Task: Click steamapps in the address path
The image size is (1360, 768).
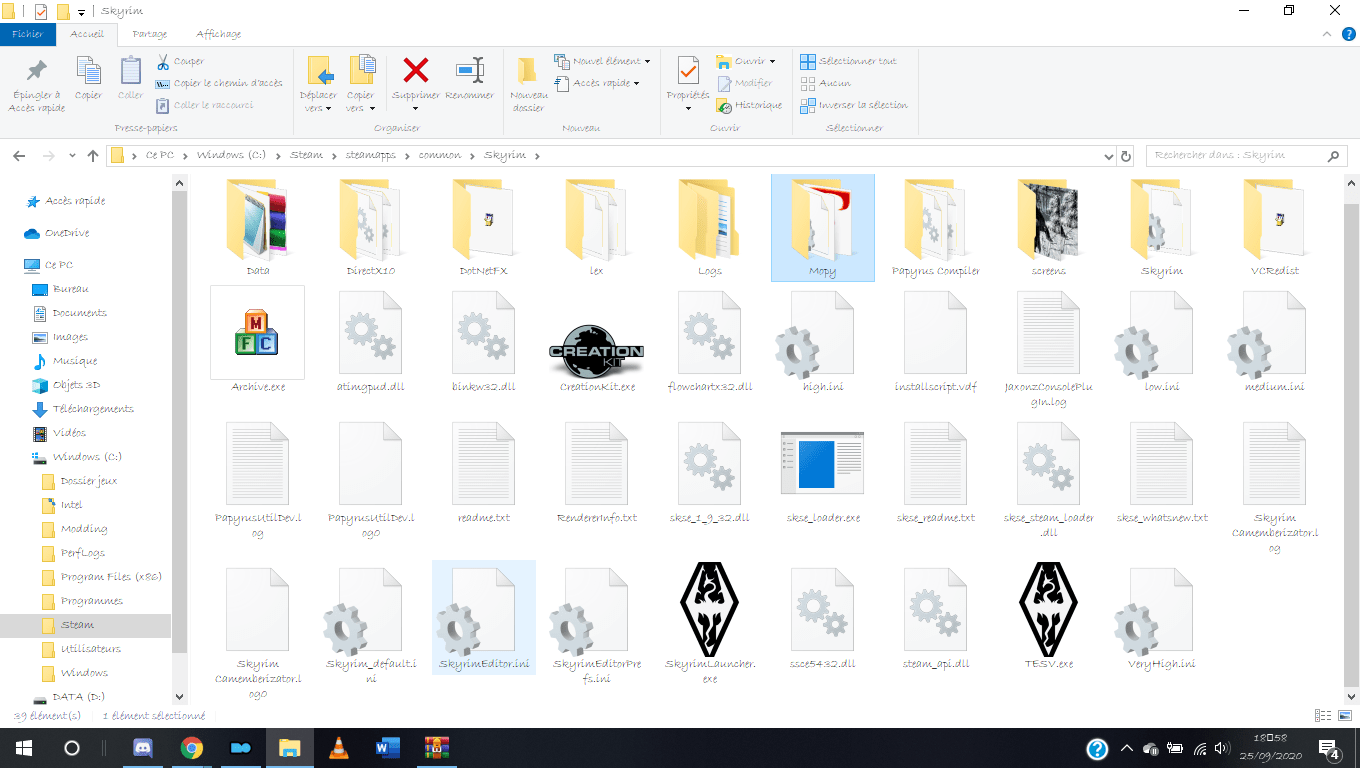Action: [x=372, y=156]
